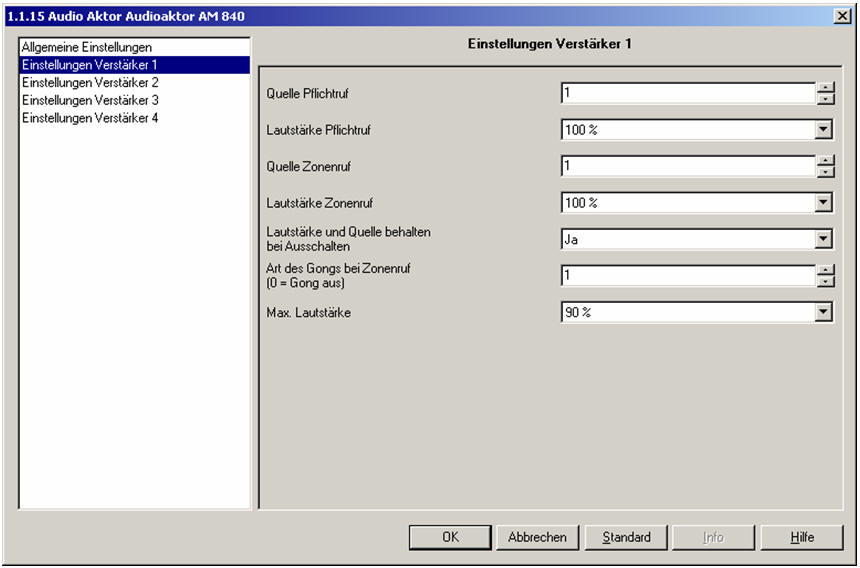Expand the Lautstärke Zonenruf dropdown
Viewport: 860px width, 568px height.
[824, 203]
